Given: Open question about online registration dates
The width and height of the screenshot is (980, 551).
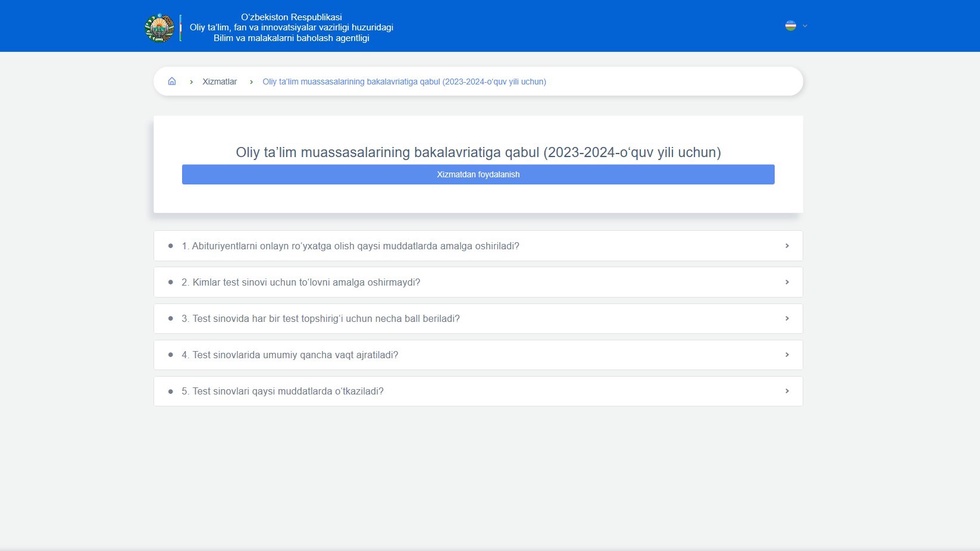Looking at the screenshot, I should [x=350, y=246].
